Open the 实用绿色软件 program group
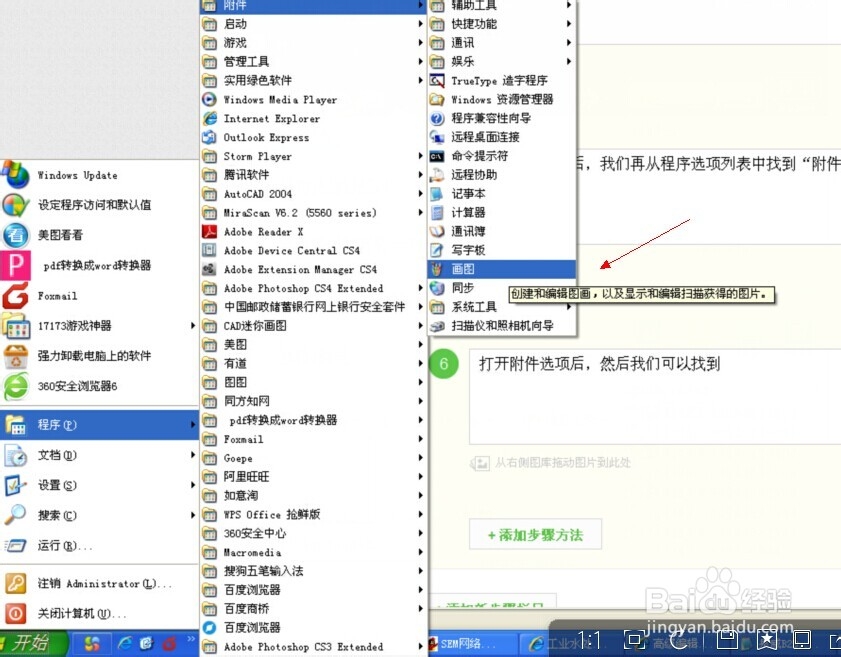Viewport: 841px width, 657px height. [x=313, y=80]
